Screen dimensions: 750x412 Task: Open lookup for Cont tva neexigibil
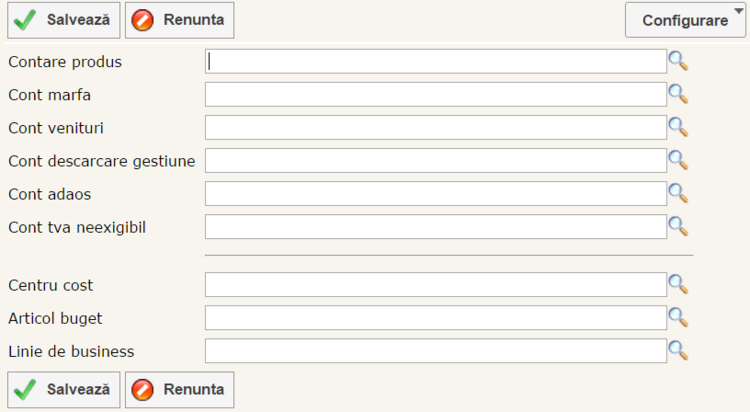678,226
